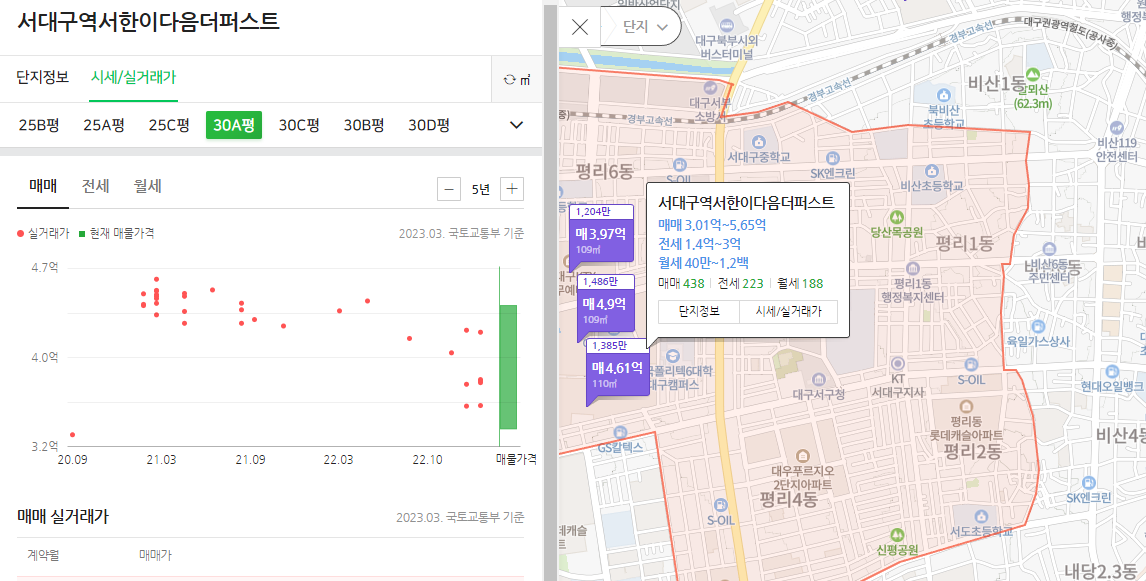Click 비산6동 주민센터 icon on map
The image size is (1146, 581).
(1050, 249)
